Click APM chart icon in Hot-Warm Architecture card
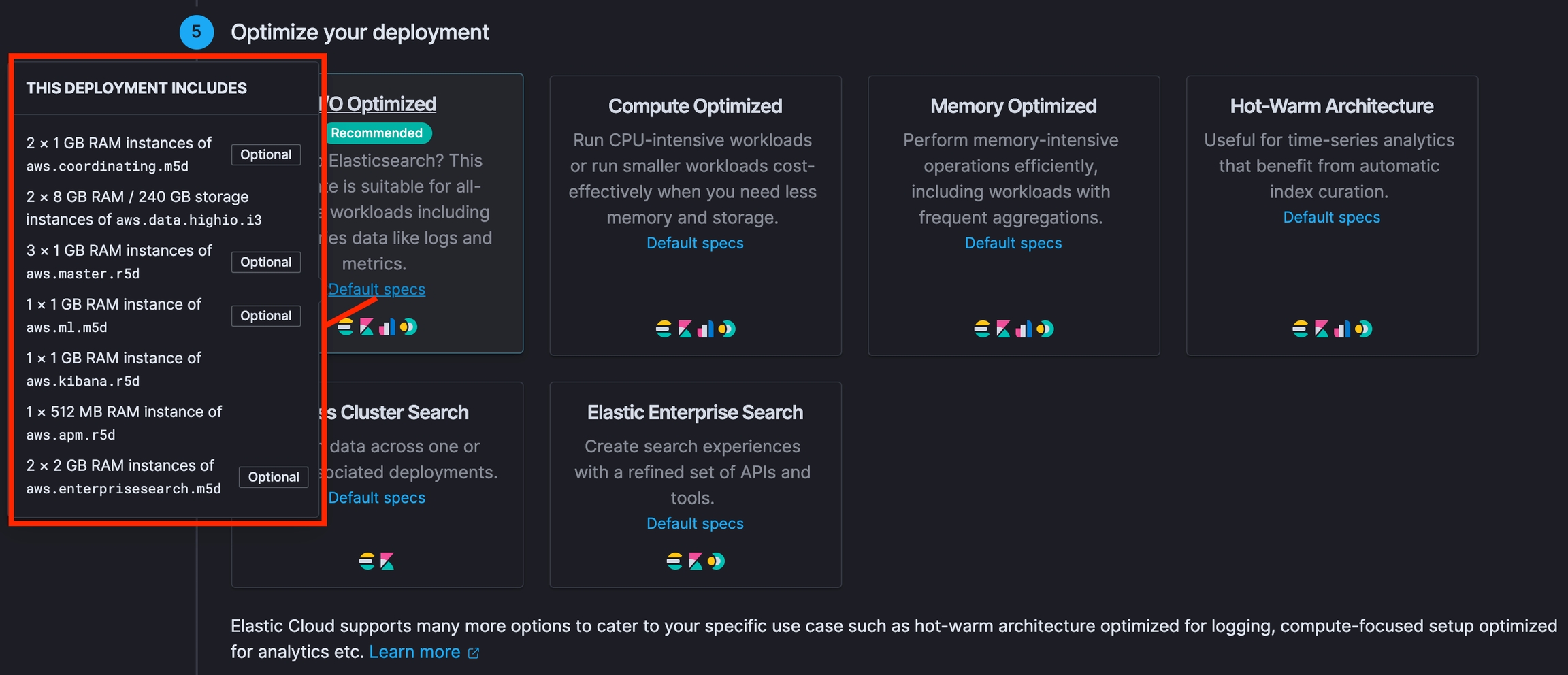The image size is (1568, 675). point(1343,329)
